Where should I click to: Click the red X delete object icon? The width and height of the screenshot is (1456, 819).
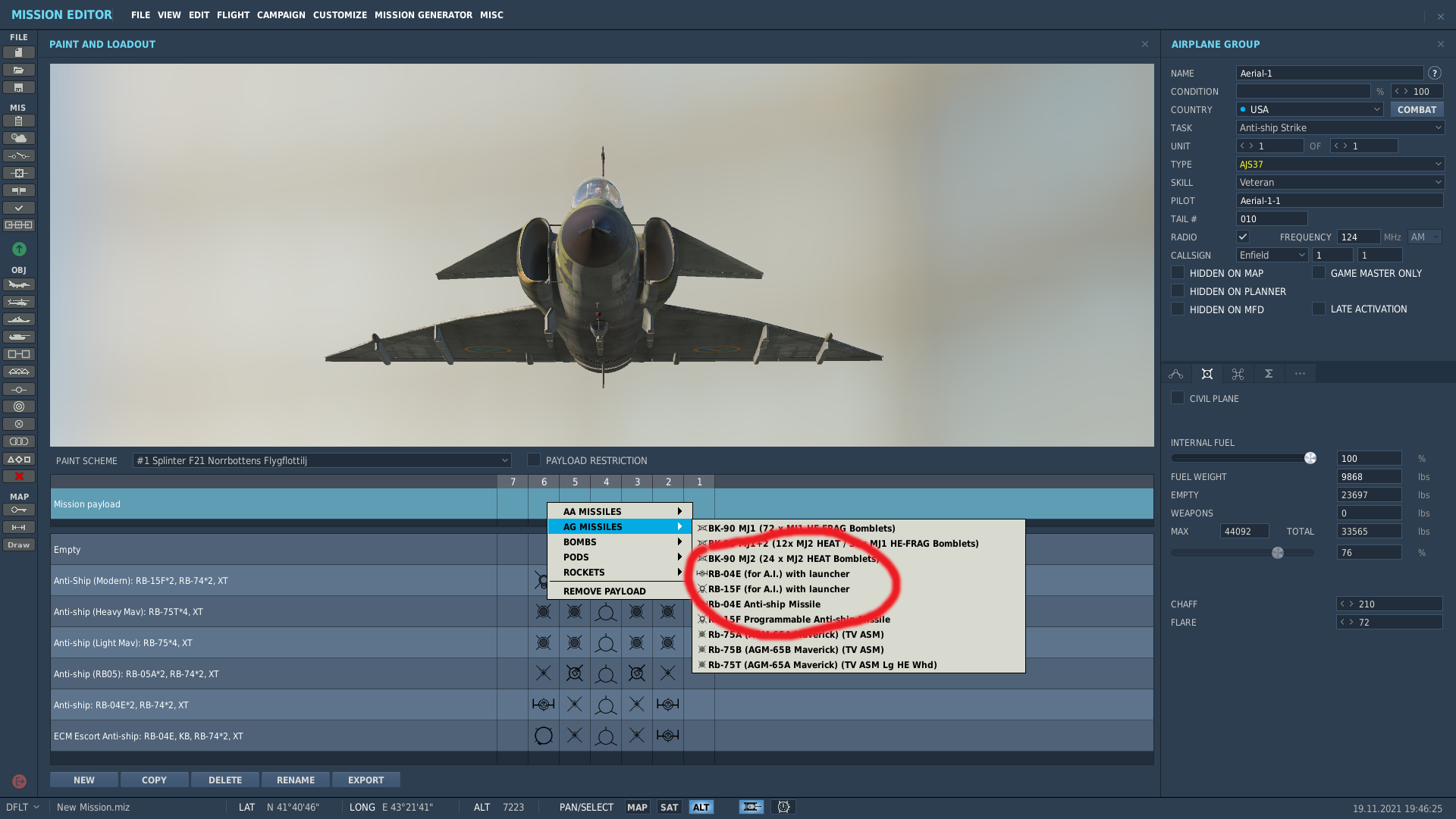[x=19, y=476]
